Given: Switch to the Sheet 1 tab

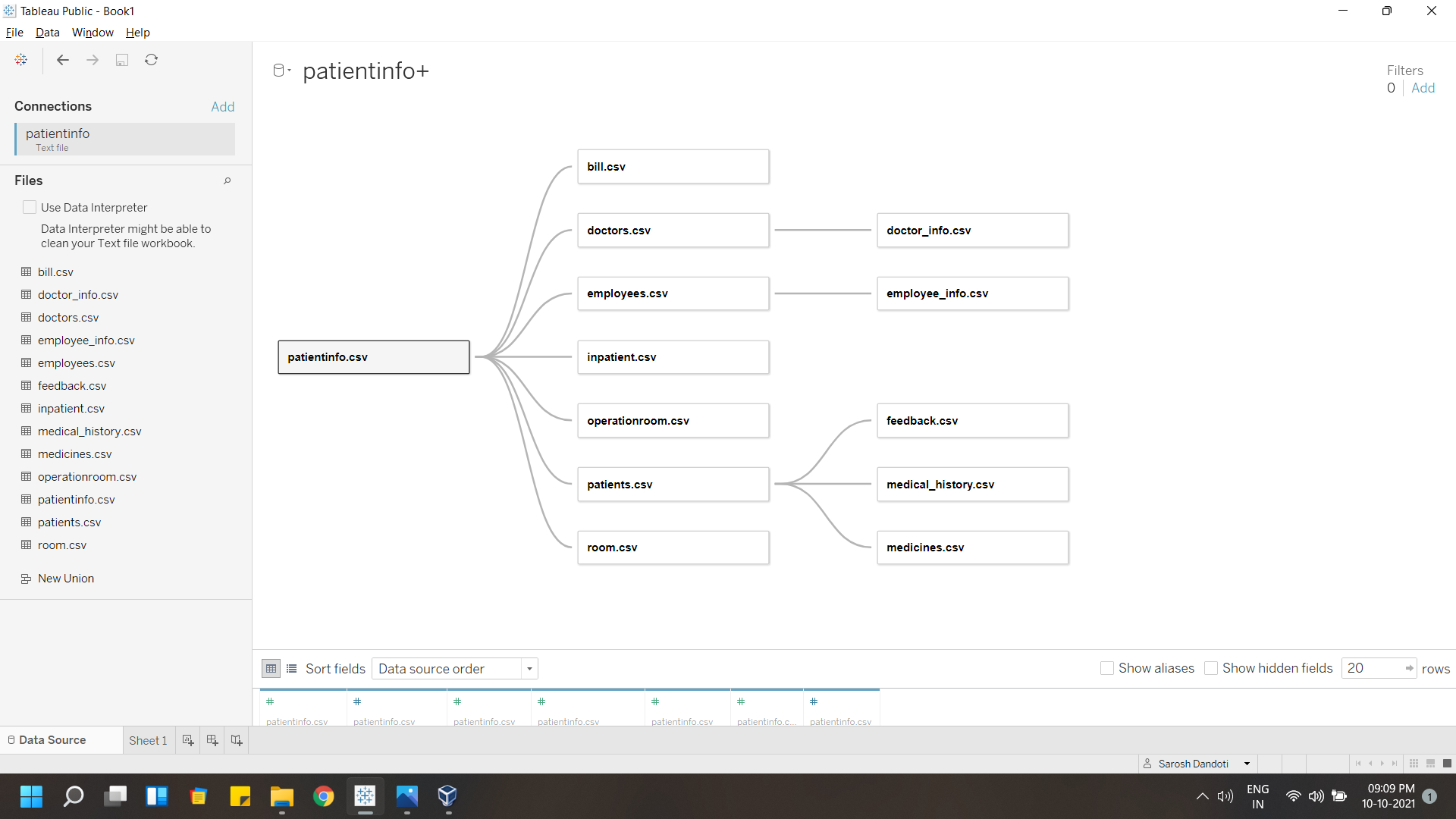Looking at the screenshot, I should coord(148,740).
